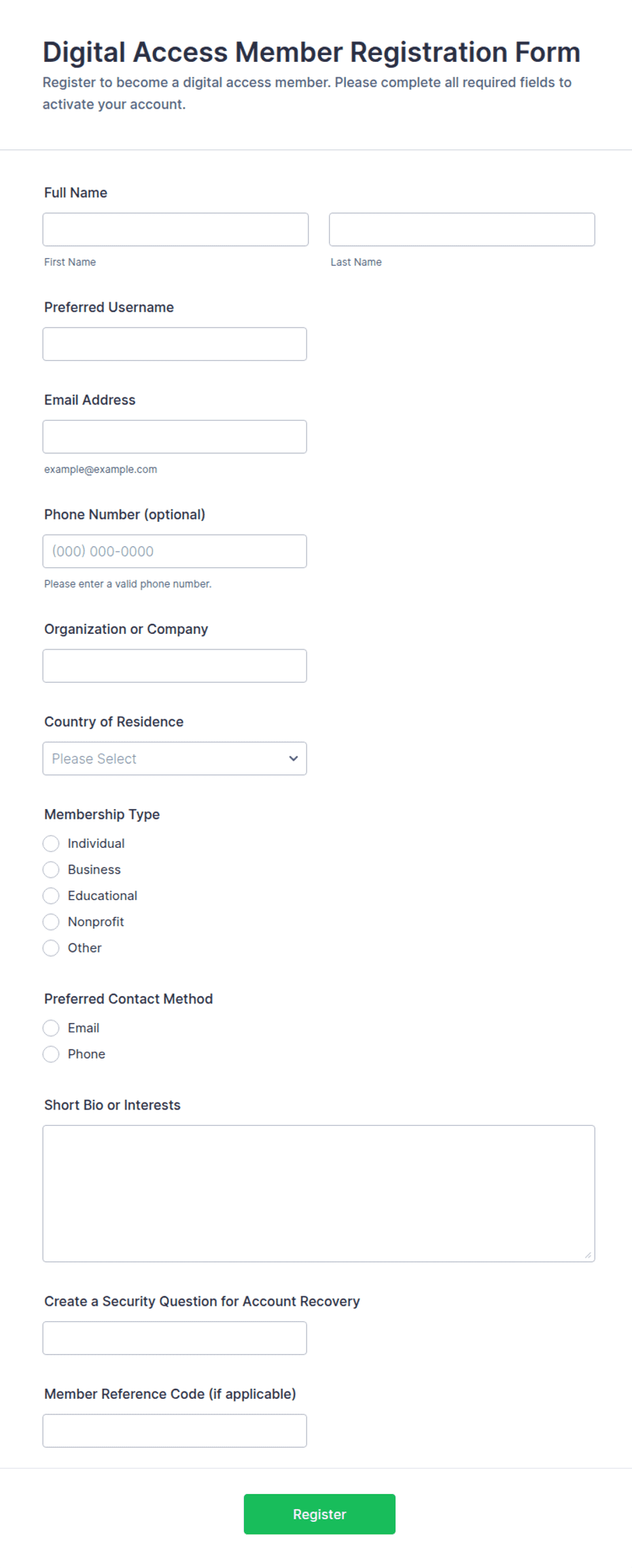Click the Last Name input field

point(462,230)
